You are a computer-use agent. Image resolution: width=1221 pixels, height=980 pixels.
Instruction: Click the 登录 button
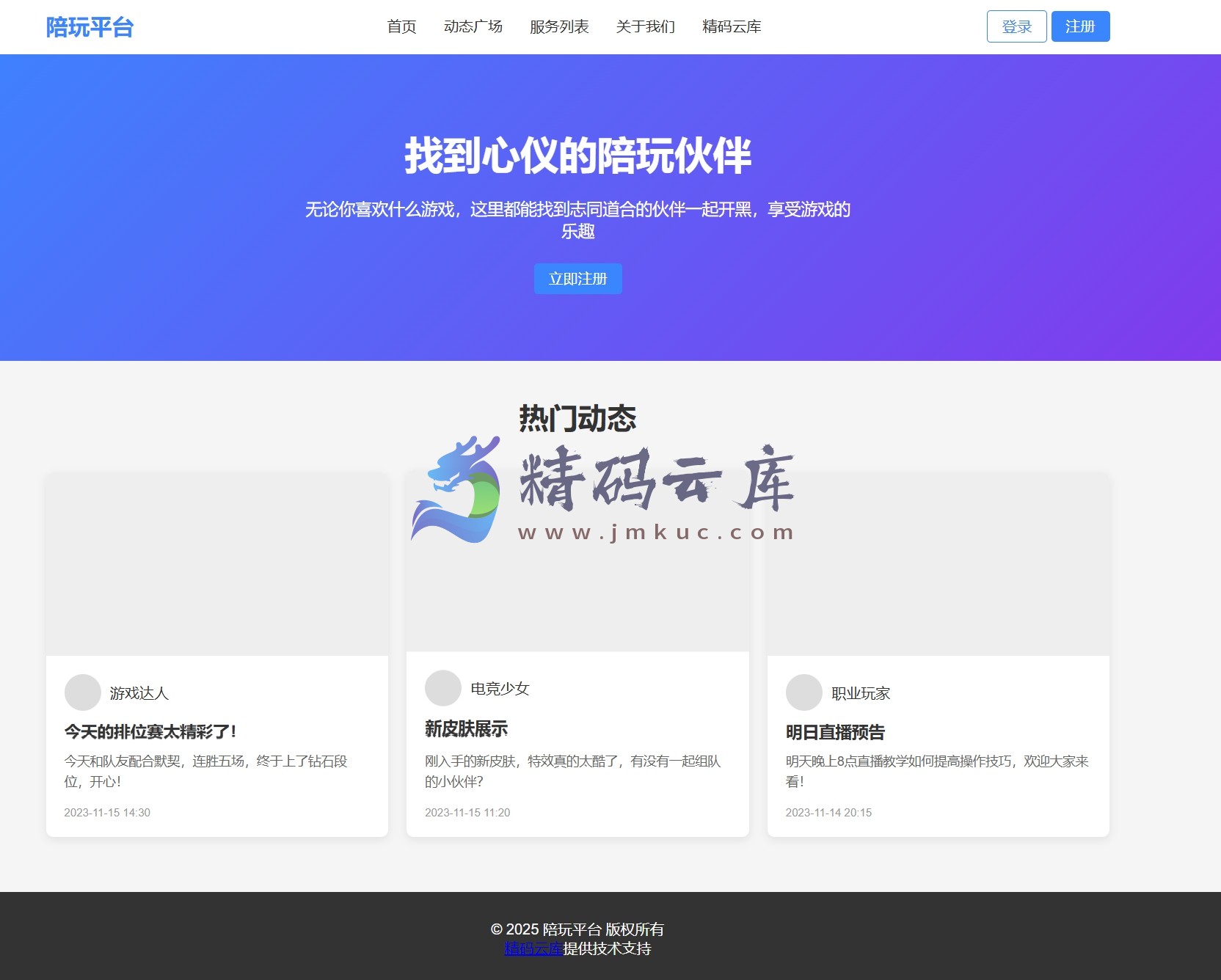(x=1016, y=26)
